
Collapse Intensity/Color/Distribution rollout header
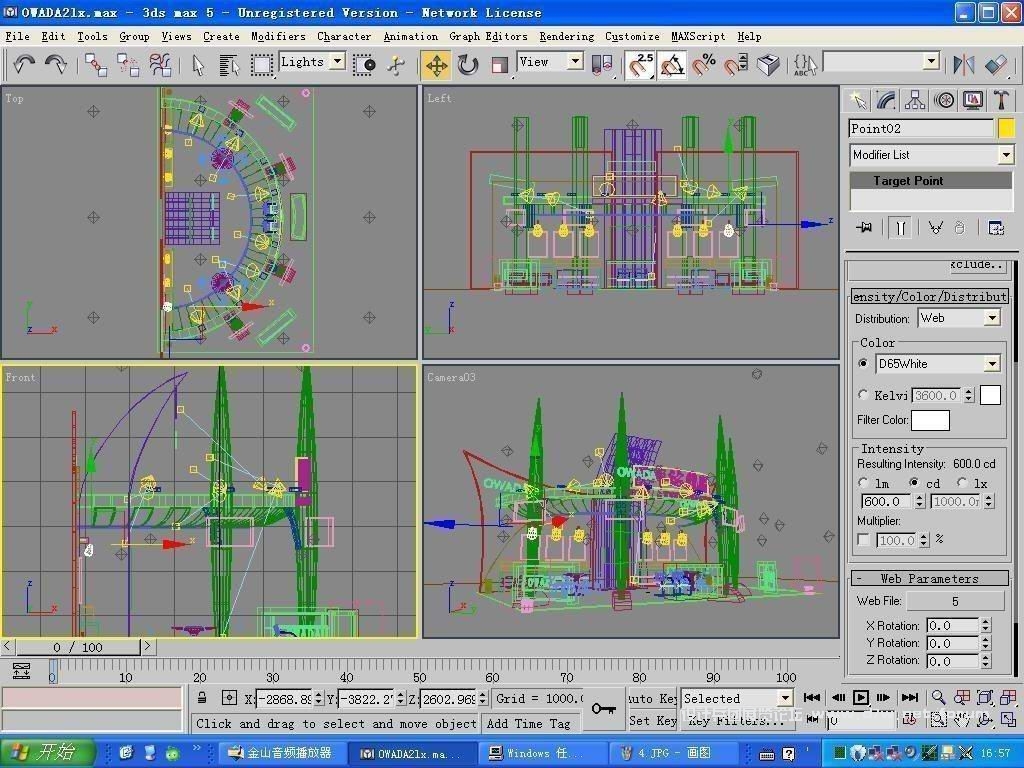click(929, 296)
